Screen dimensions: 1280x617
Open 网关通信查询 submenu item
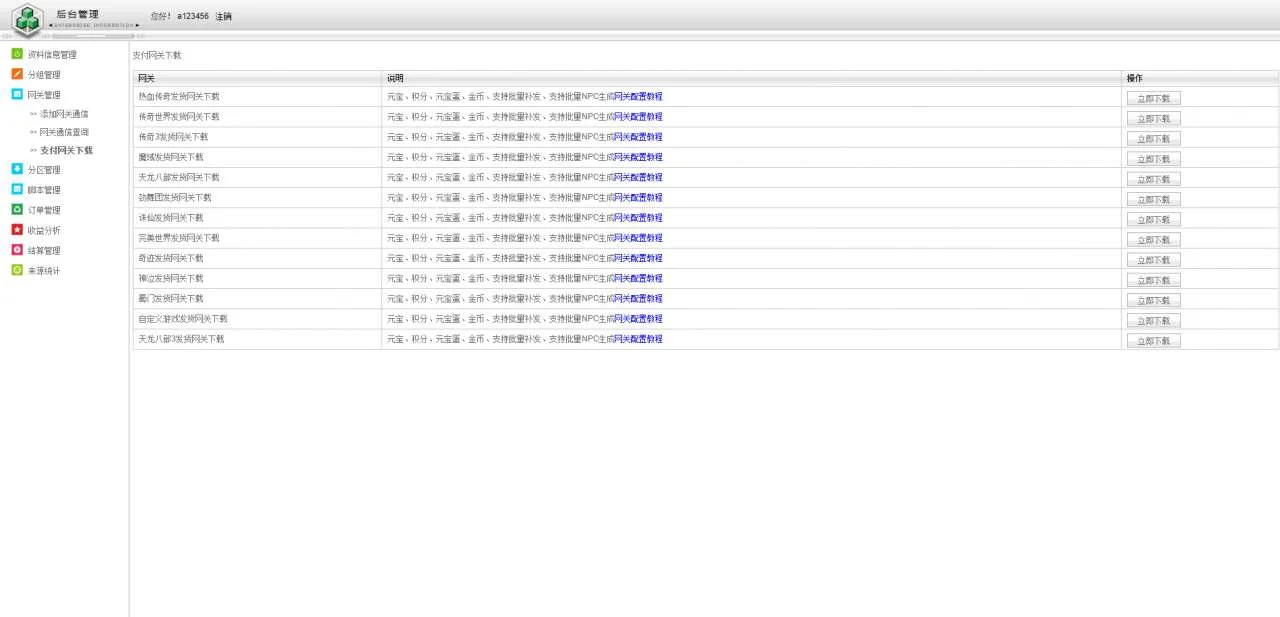64,132
